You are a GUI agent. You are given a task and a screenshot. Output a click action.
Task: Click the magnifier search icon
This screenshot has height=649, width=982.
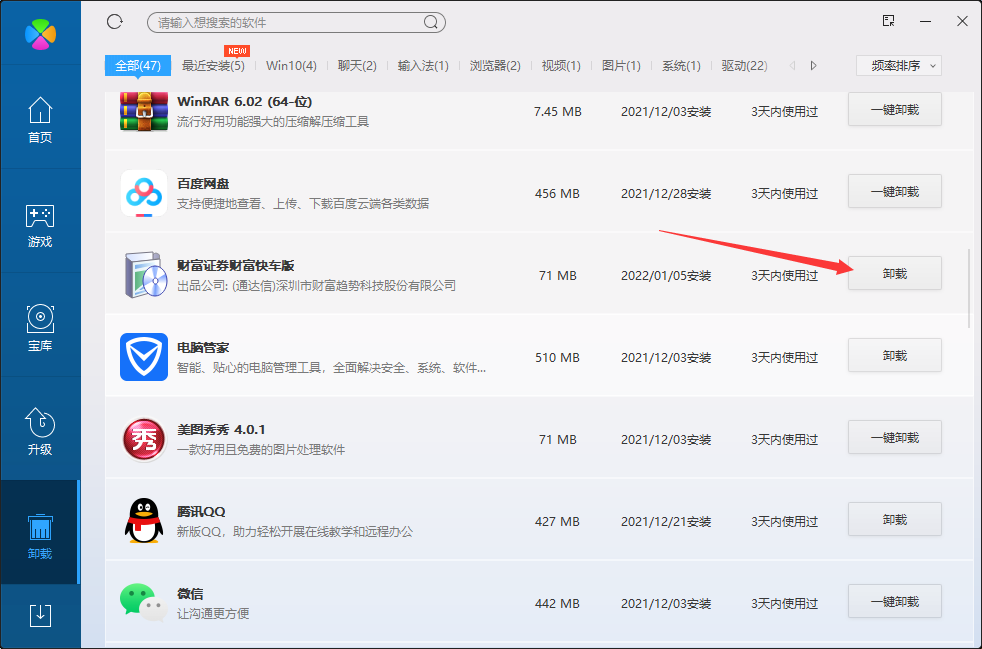coord(431,23)
